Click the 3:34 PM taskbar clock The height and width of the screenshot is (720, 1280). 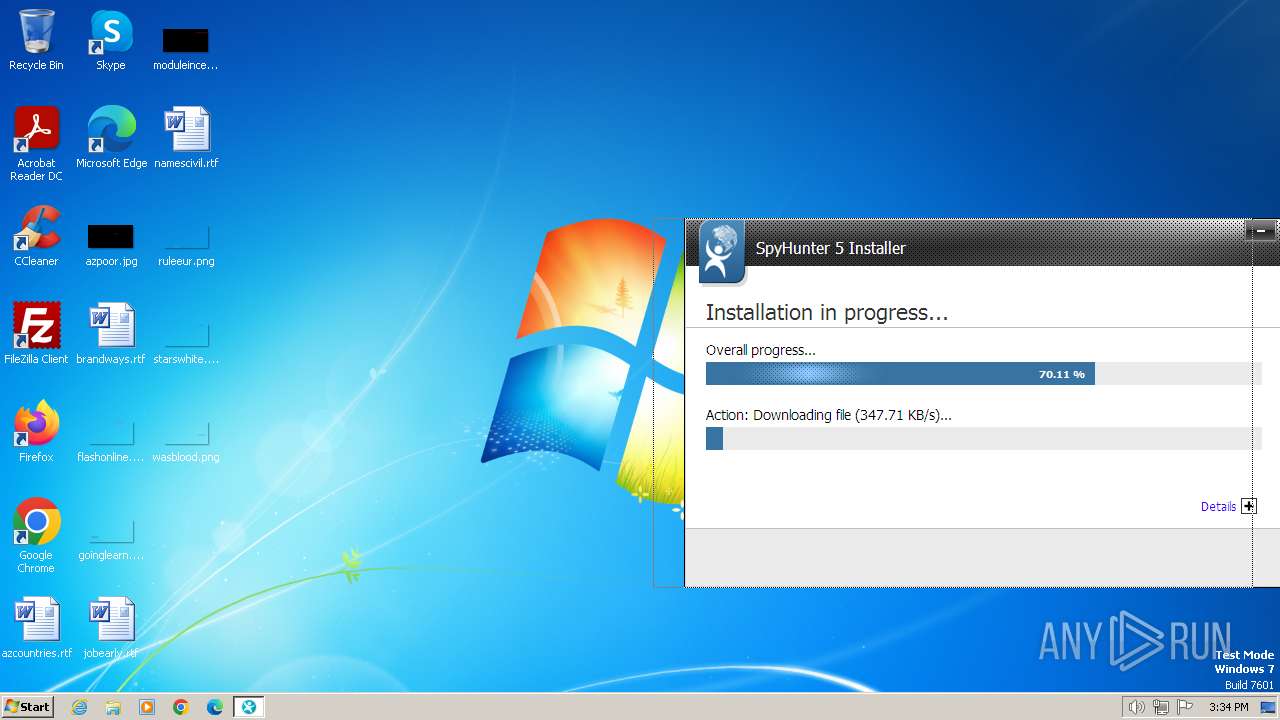(1228, 707)
